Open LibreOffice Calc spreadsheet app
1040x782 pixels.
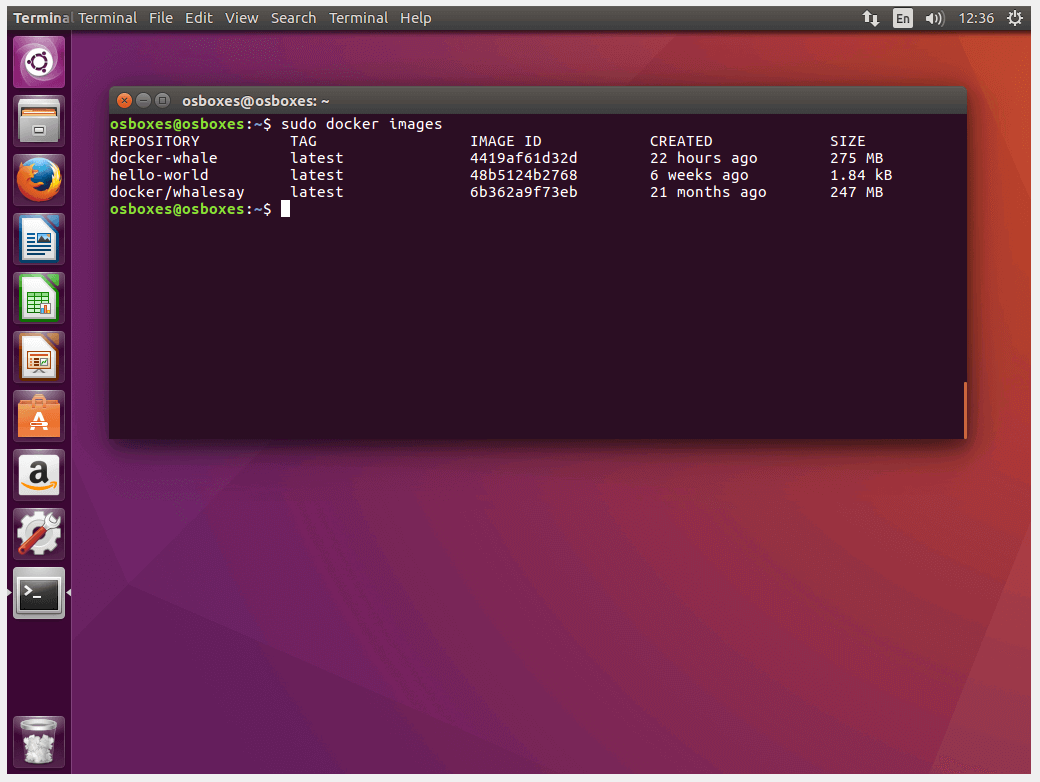39,298
